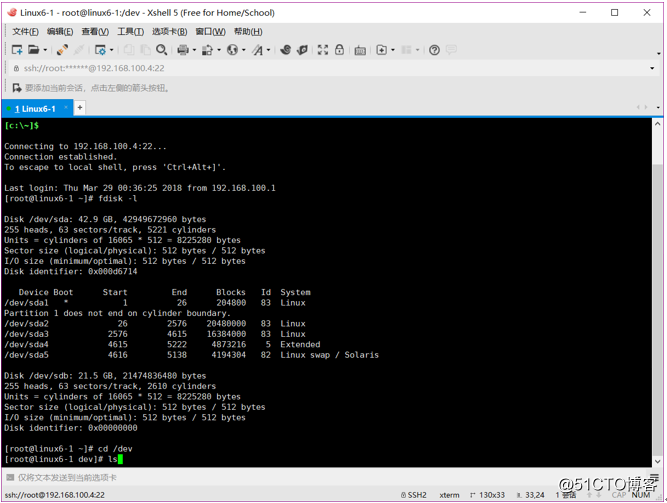Expand the Encoding globe dropdown arrow
The width and height of the screenshot is (667, 503).
point(244,50)
